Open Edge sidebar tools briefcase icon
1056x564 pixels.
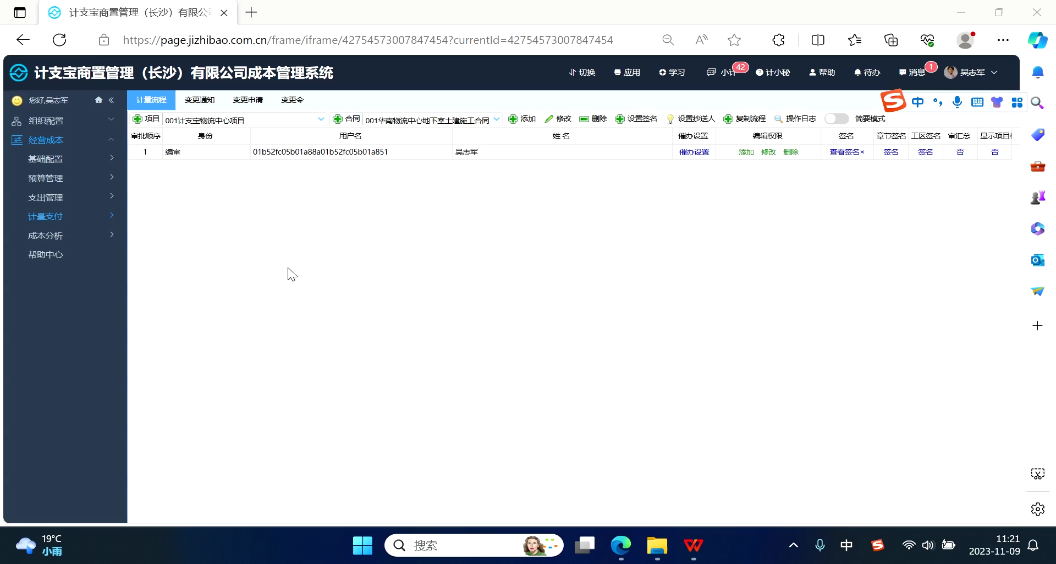(x=1038, y=166)
